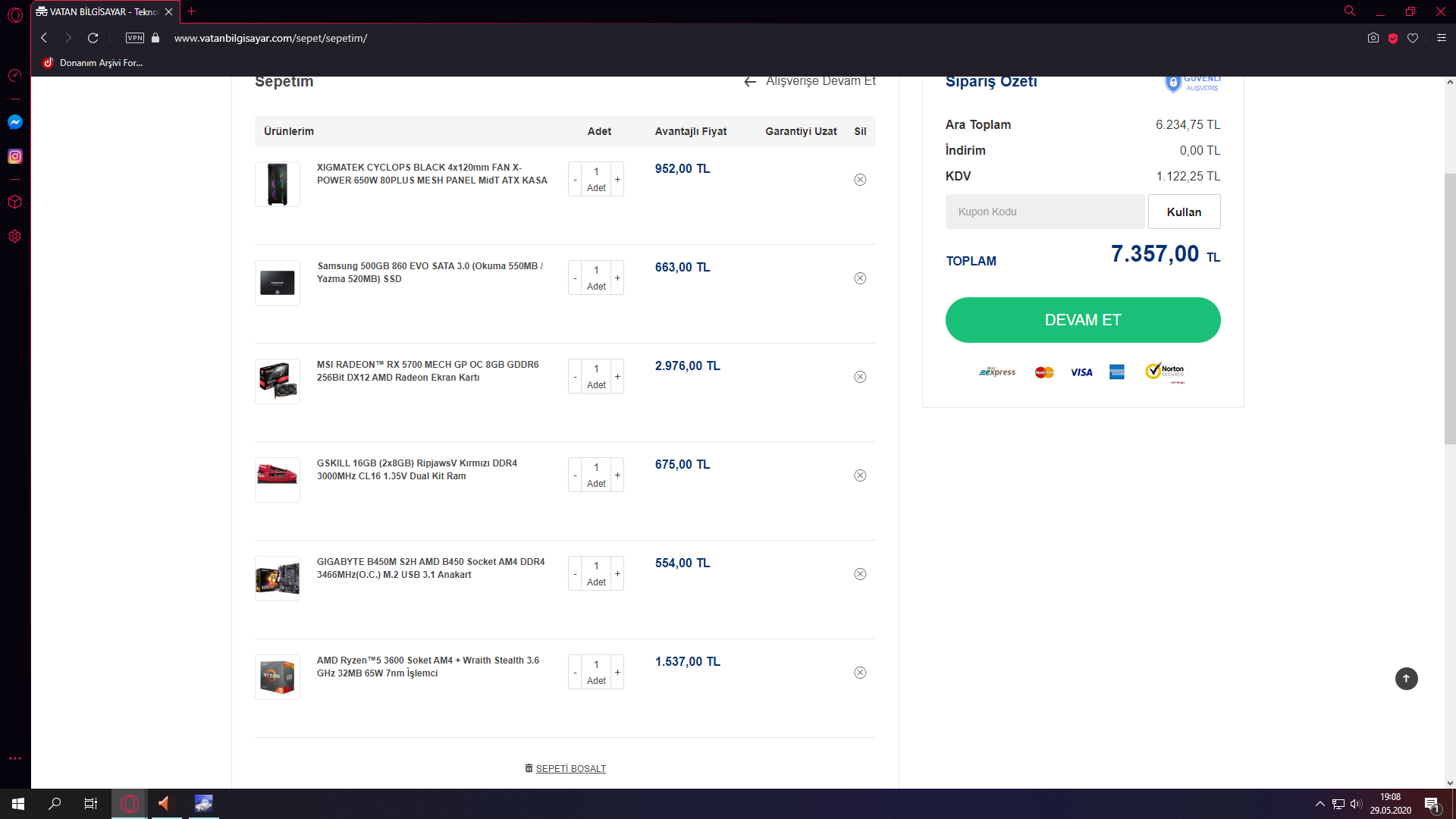Viewport: 1456px width, 819px height.
Task: Toggle the VPN badge in address bar
Action: 135,38
